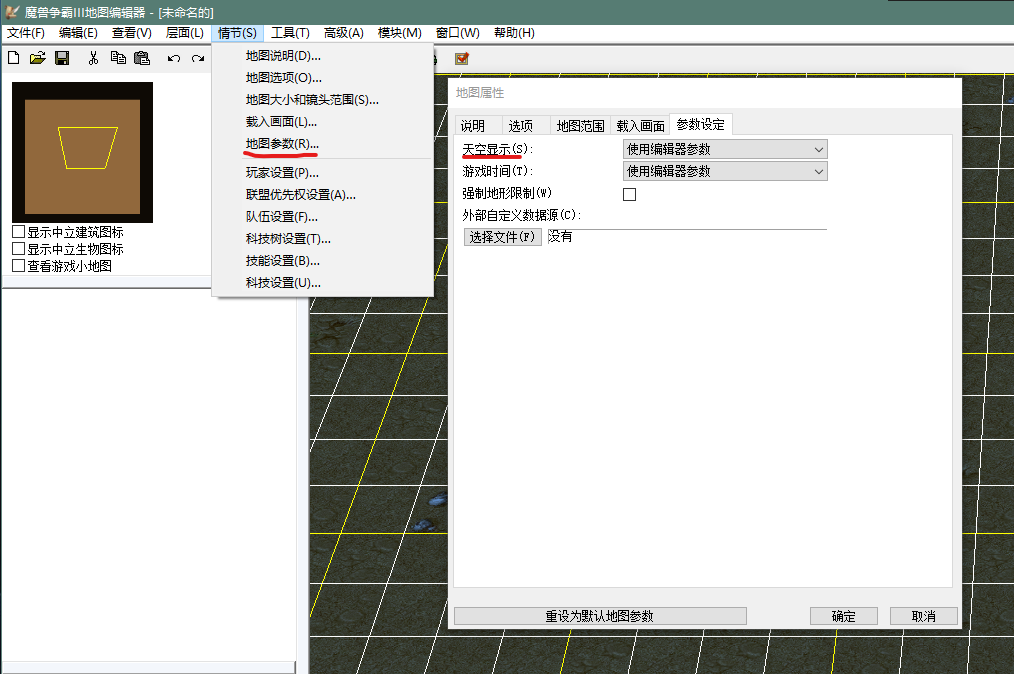Click the 外部自定义数据源(C) label
Viewport: 1014px width, 674px height.
(522, 215)
